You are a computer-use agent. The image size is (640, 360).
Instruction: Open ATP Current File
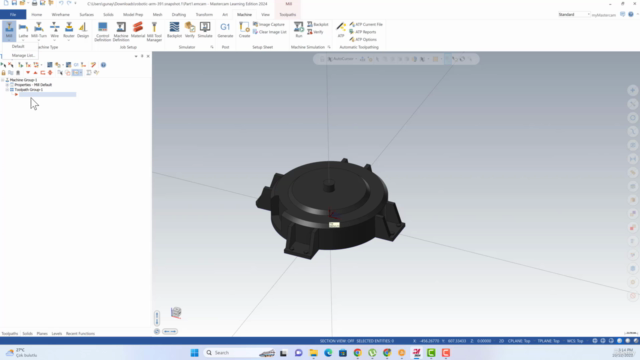click(x=366, y=24)
